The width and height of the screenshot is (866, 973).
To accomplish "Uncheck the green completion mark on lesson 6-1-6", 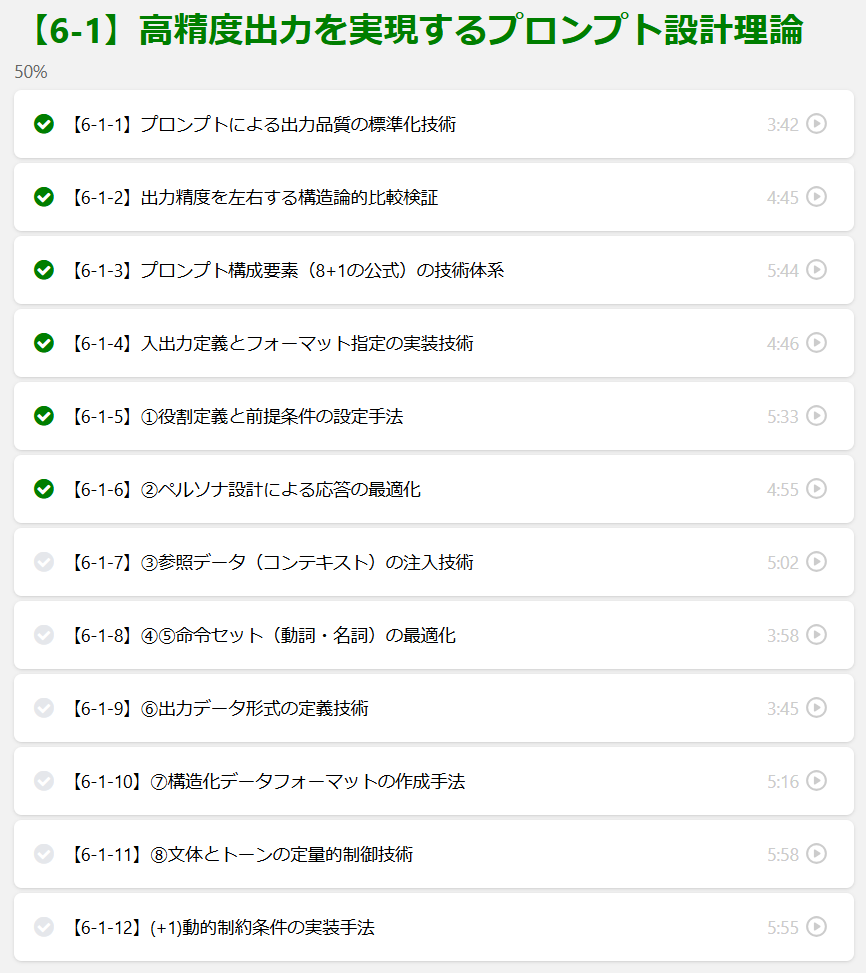I will click(x=44, y=489).
